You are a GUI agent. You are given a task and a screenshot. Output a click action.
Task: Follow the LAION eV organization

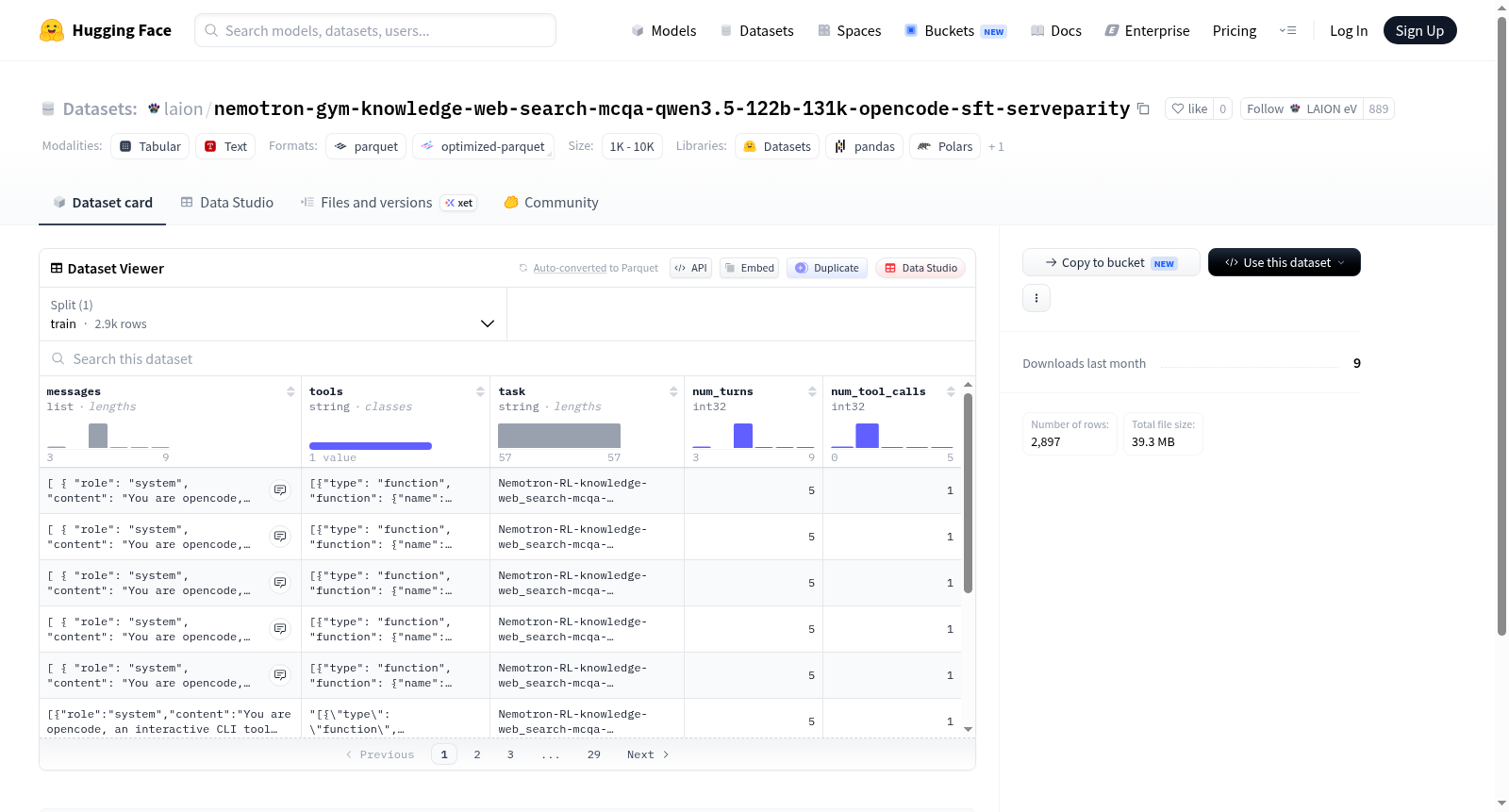[x=1302, y=108]
